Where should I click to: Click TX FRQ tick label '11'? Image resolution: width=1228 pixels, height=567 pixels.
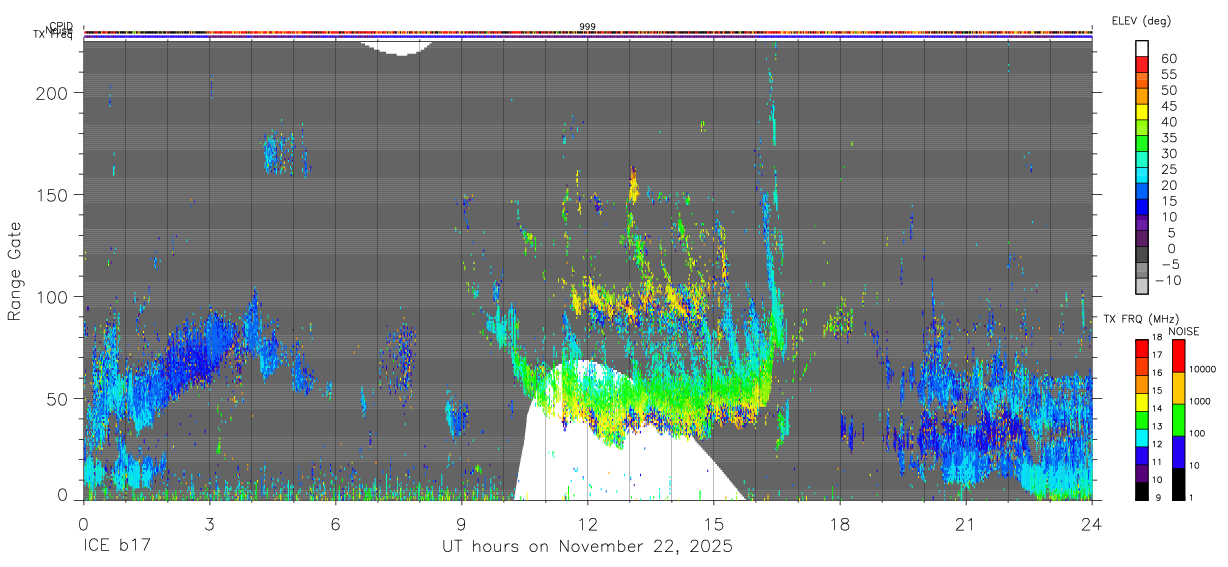point(1156,462)
